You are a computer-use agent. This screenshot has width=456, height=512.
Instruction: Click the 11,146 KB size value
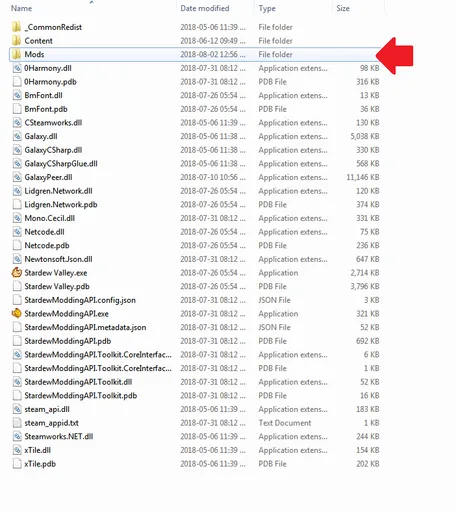[363, 177]
